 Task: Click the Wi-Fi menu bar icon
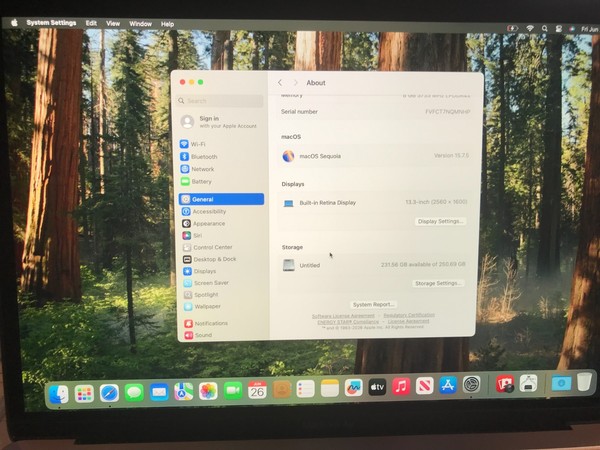tap(530, 28)
